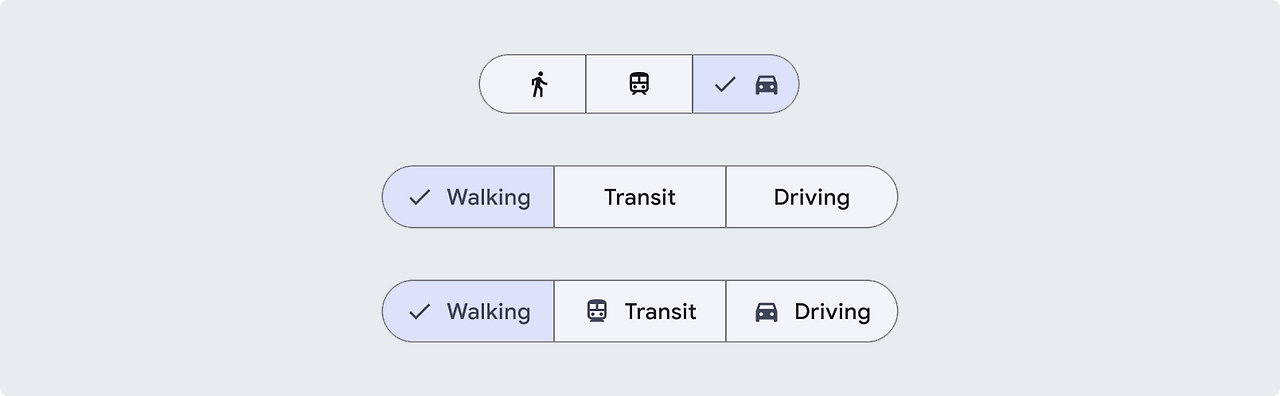The height and width of the screenshot is (396, 1280).
Task: Click the Walking label in text-only group
Action: coord(488,197)
